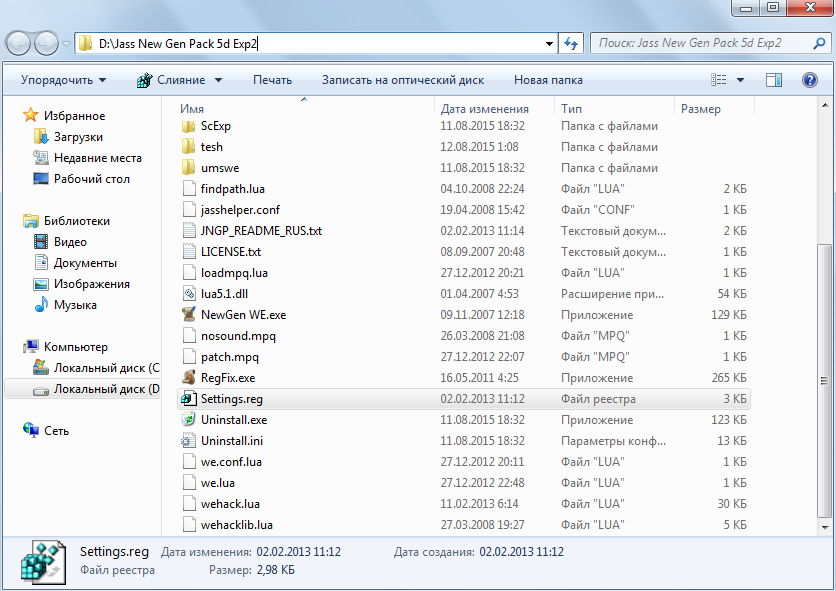This screenshot has width=836, height=591.
Task: Sort by Дата изменения column header
Action: (485, 109)
